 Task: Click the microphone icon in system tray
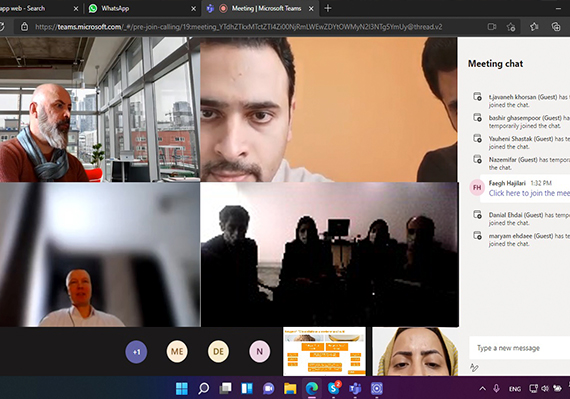coord(496,388)
